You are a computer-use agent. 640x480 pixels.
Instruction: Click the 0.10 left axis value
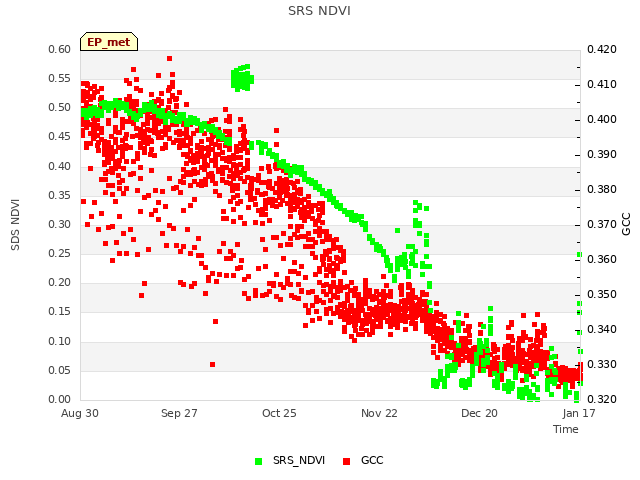pyautogui.click(x=60, y=341)
